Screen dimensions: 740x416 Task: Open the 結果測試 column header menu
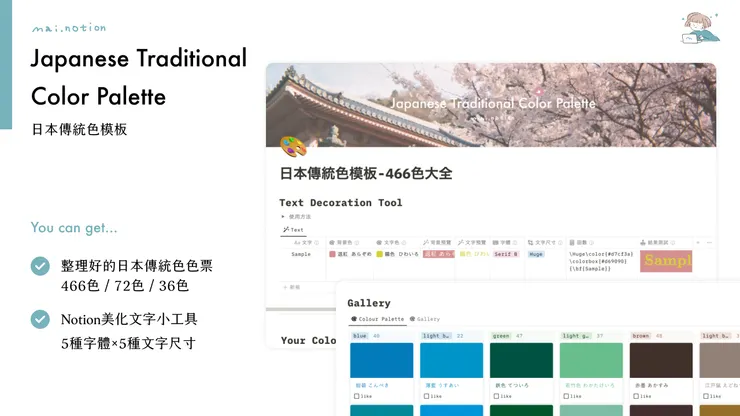click(657, 243)
